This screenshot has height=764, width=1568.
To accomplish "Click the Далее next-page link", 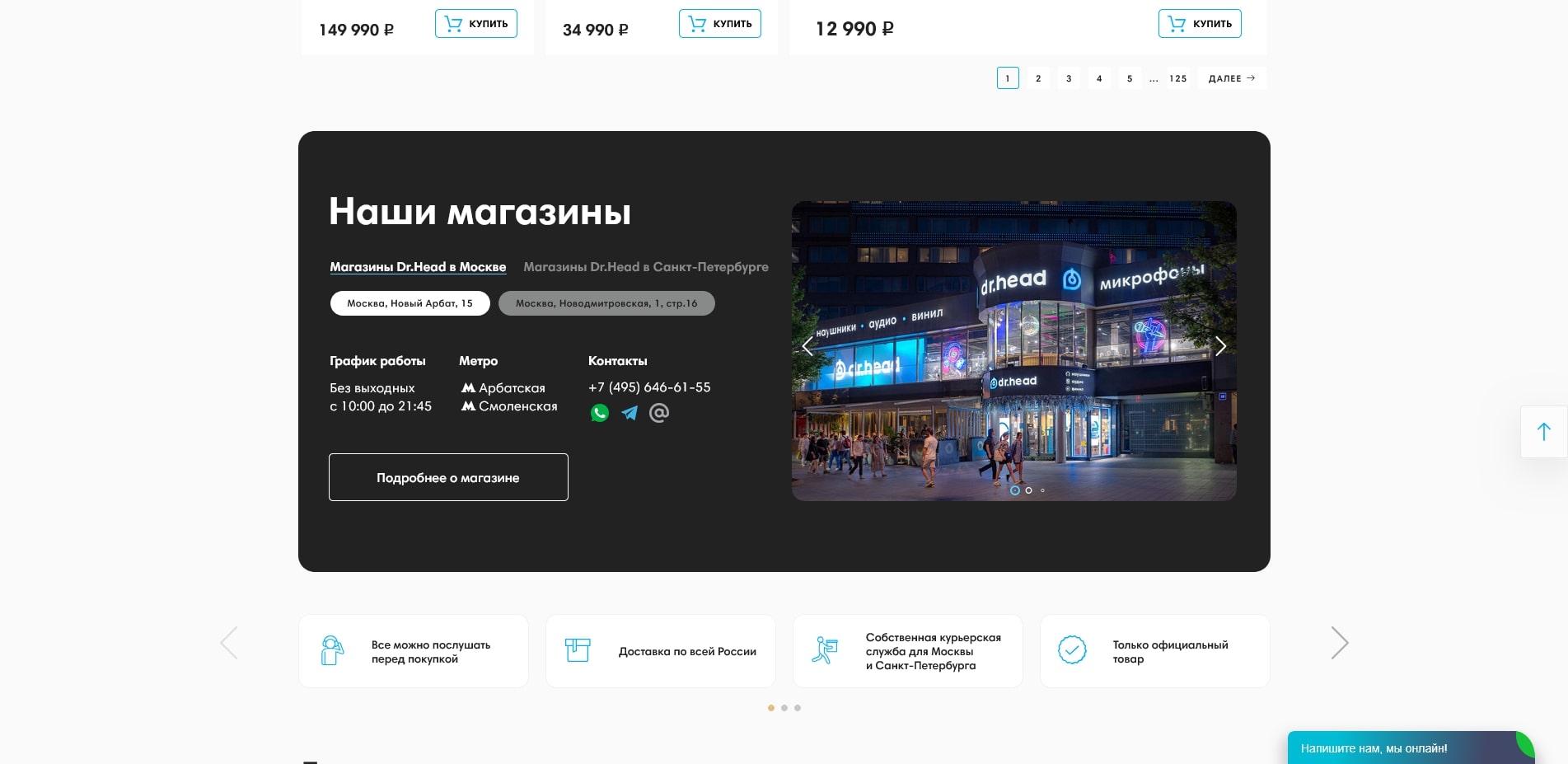I will 1231,78.
